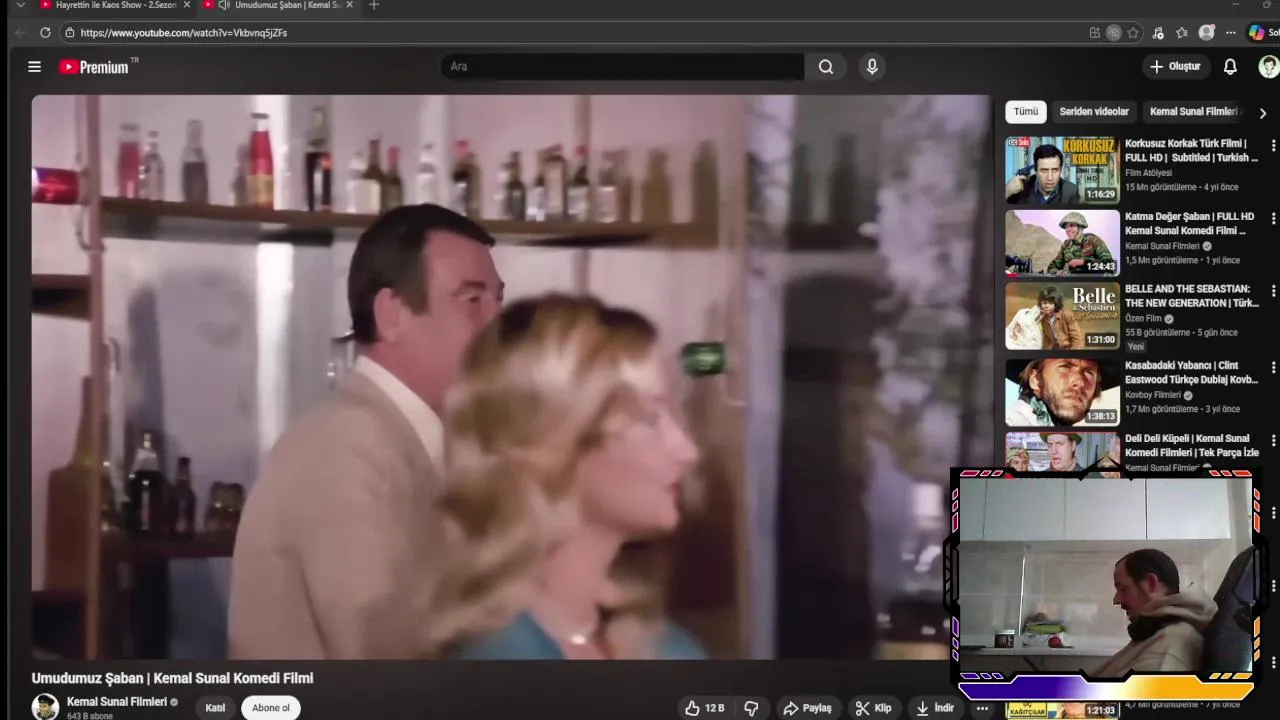Click the Umudumuz Şaban video title

pyautogui.click(x=172, y=678)
